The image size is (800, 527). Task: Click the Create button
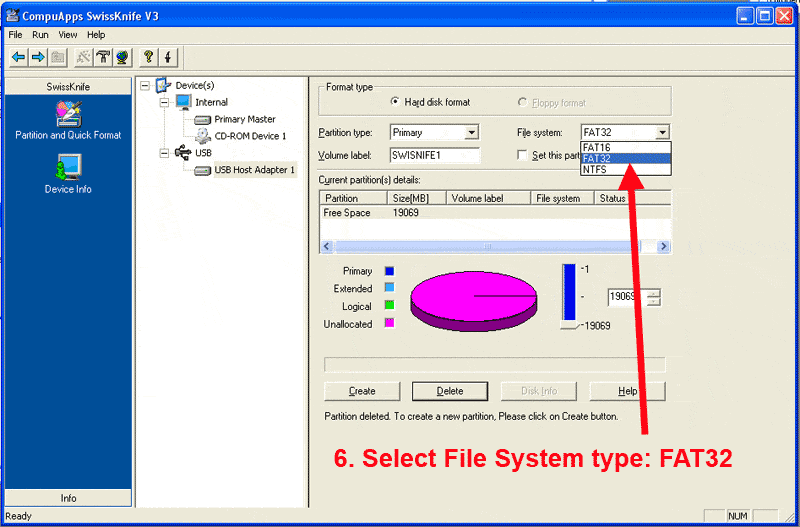coord(362,391)
